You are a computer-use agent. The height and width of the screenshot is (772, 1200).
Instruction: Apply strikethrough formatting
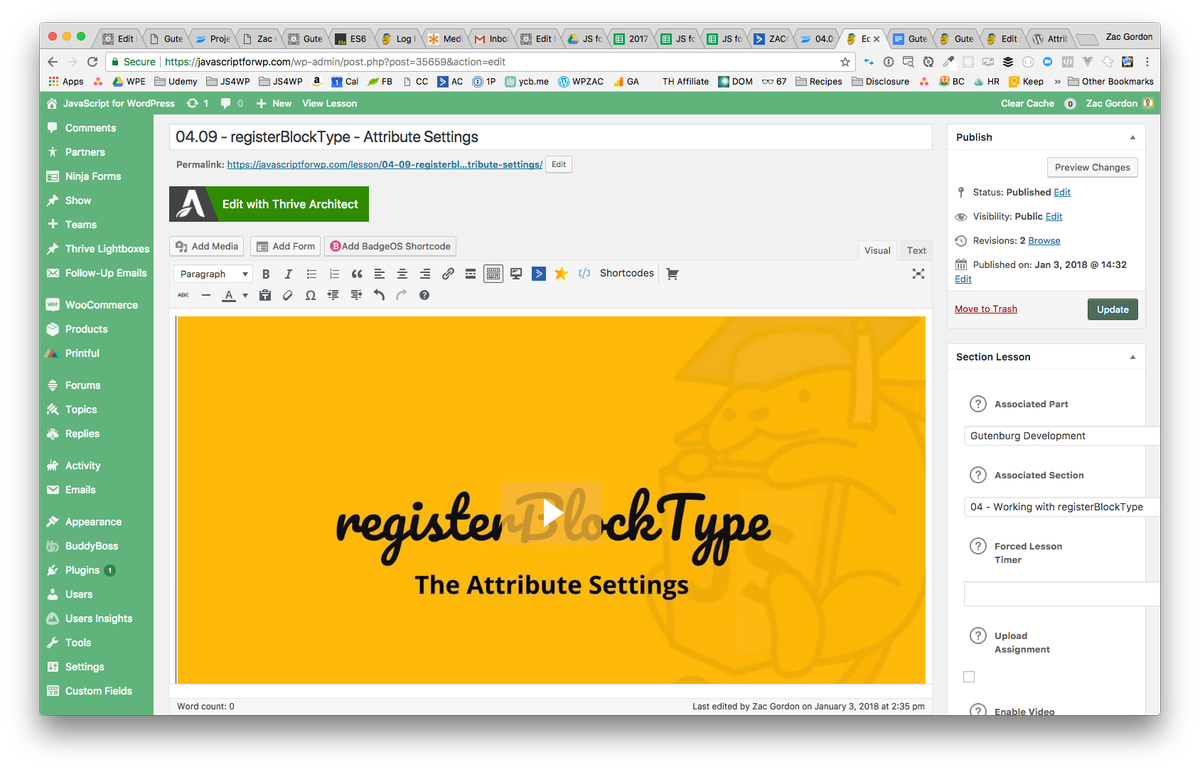[183, 296]
